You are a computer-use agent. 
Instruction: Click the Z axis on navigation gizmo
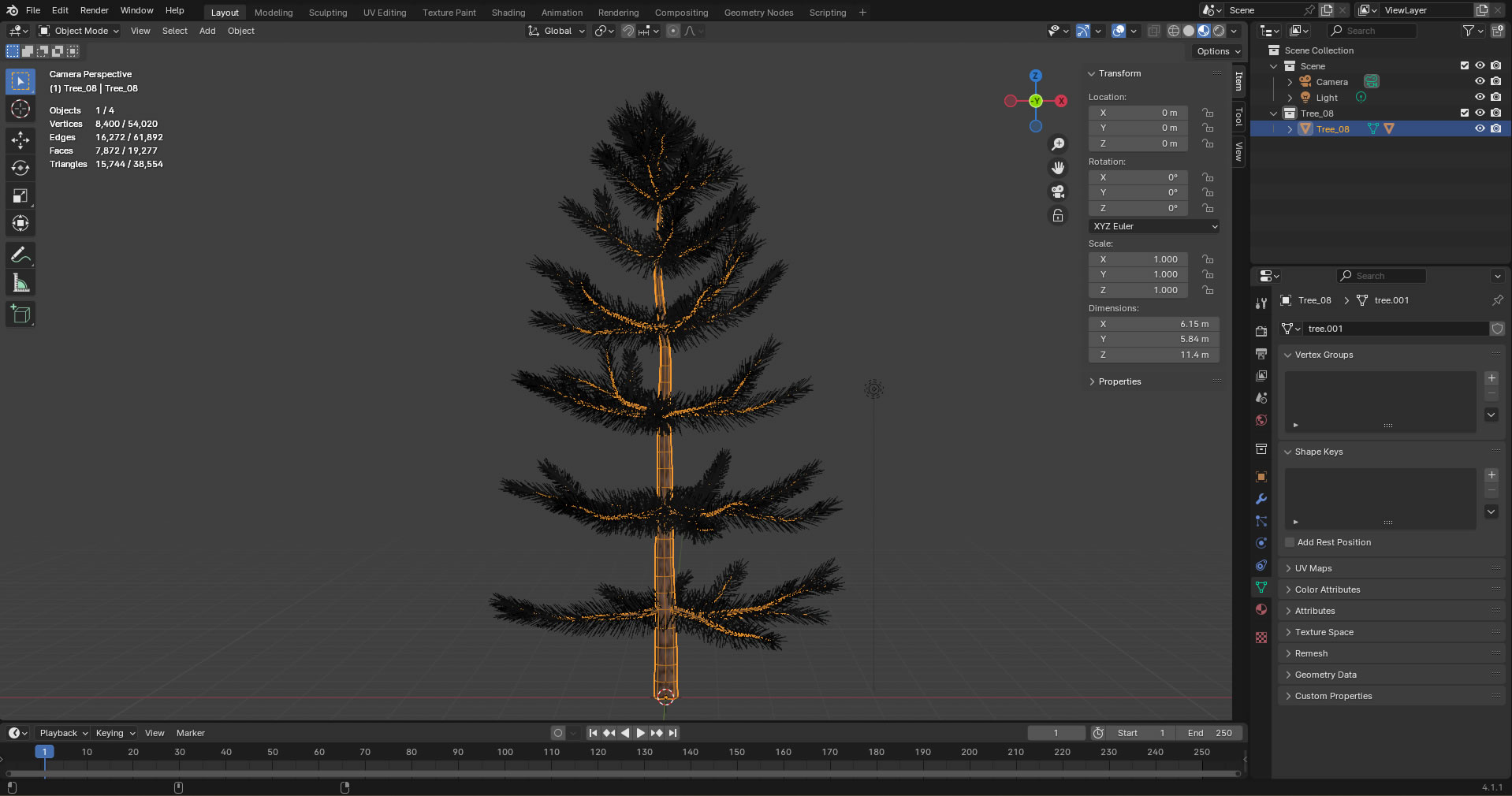(x=1036, y=76)
